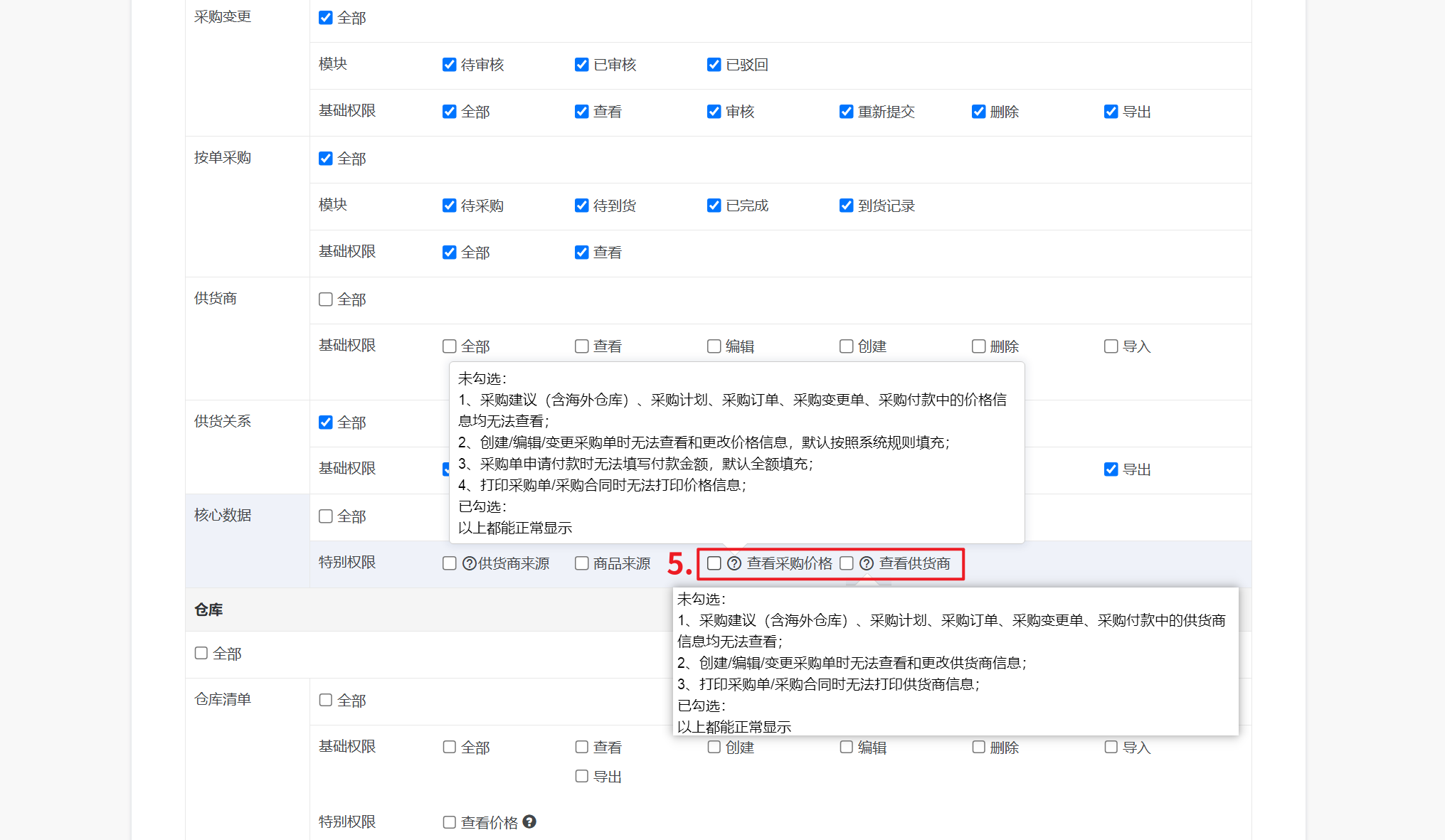This screenshot has height=840, width=1445.
Task: Uncheck 导出 in 供货关系 permissions
Action: (1111, 469)
